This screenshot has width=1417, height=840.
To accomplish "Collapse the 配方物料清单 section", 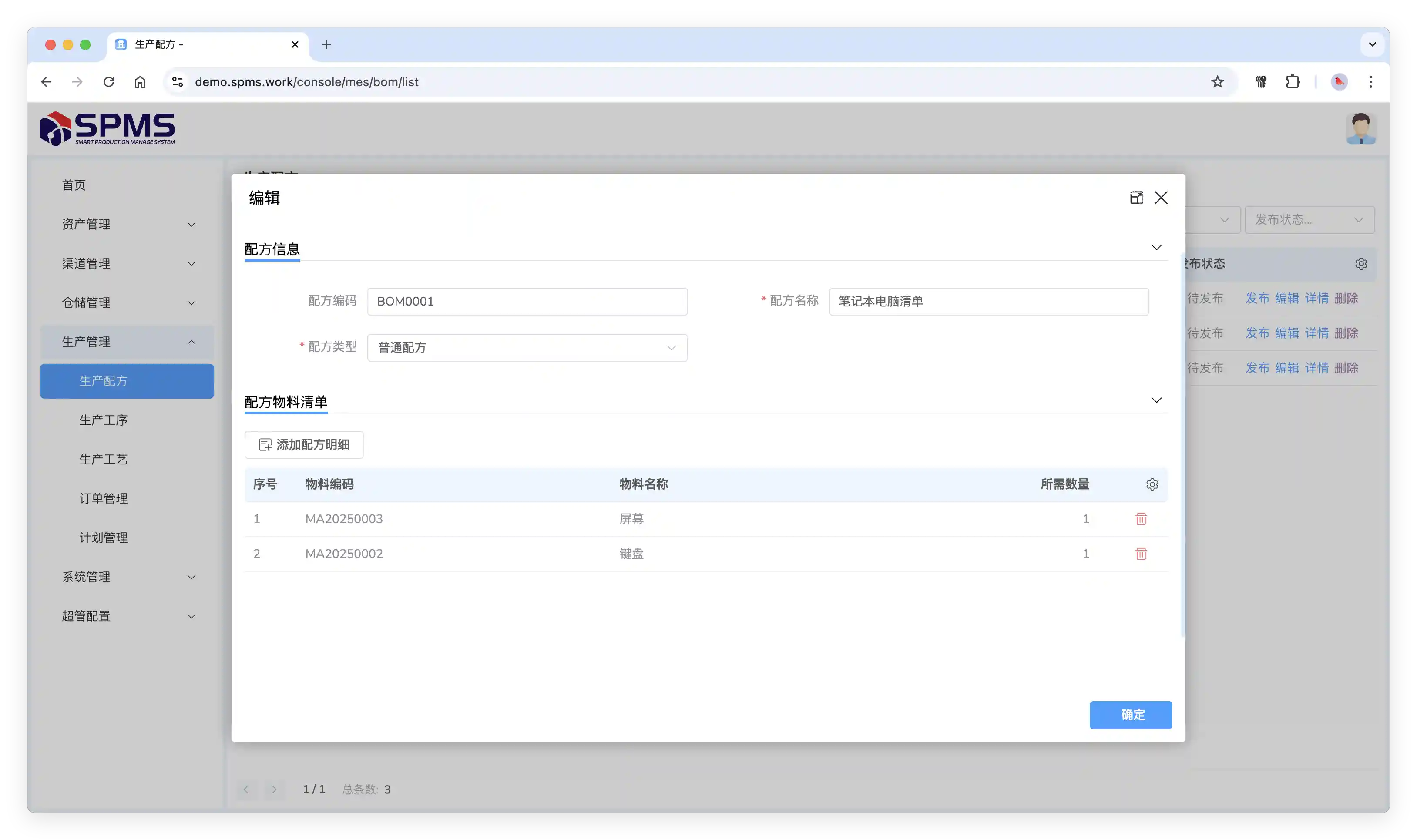I will 1156,401.
